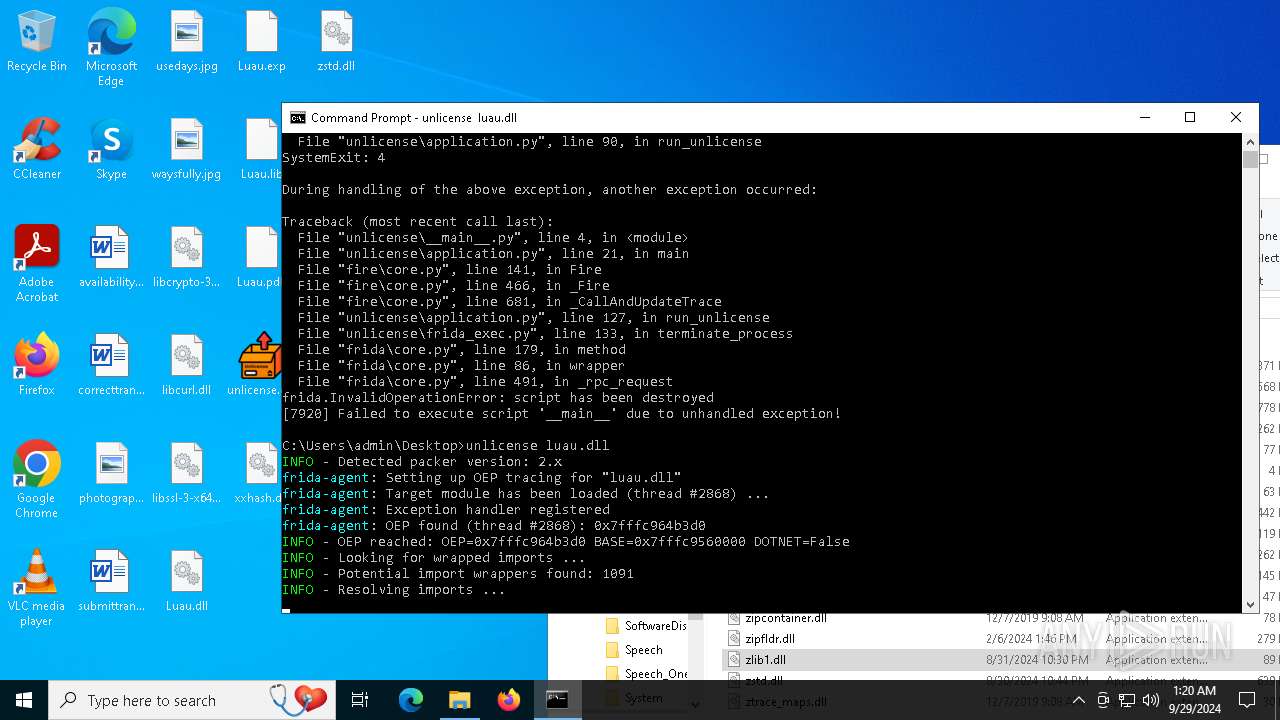Image resolution: width=1280 pixels, height=720 pixels.
Task: Open File Explorer from taskbar
Action: click(460, 700)
